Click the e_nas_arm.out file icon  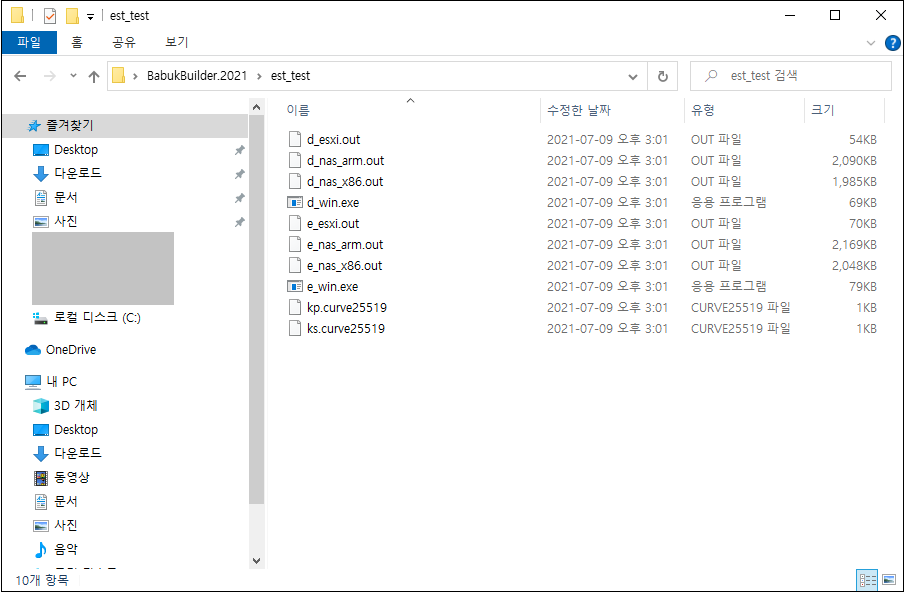coord(295,244)
